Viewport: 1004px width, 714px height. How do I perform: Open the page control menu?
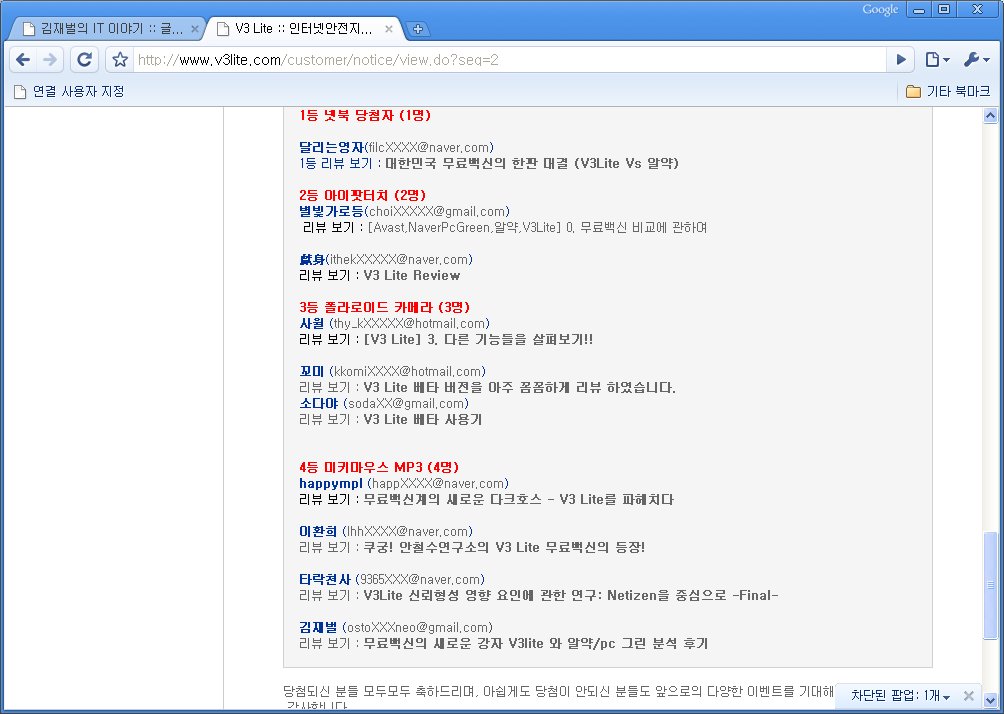click(937, 60)
